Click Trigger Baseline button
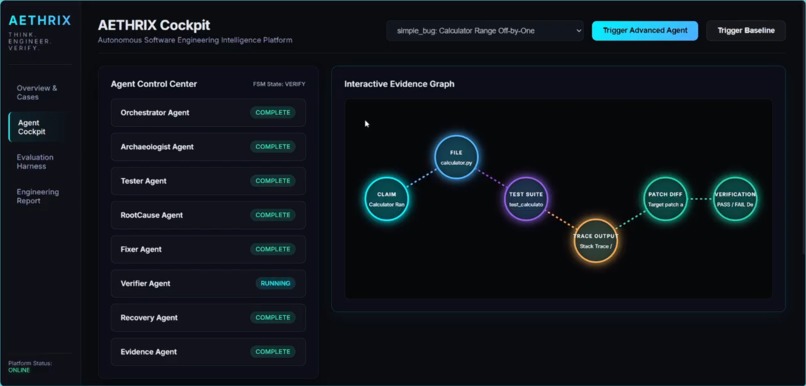This screenshot has width=806, height=386. coord(746,31)
